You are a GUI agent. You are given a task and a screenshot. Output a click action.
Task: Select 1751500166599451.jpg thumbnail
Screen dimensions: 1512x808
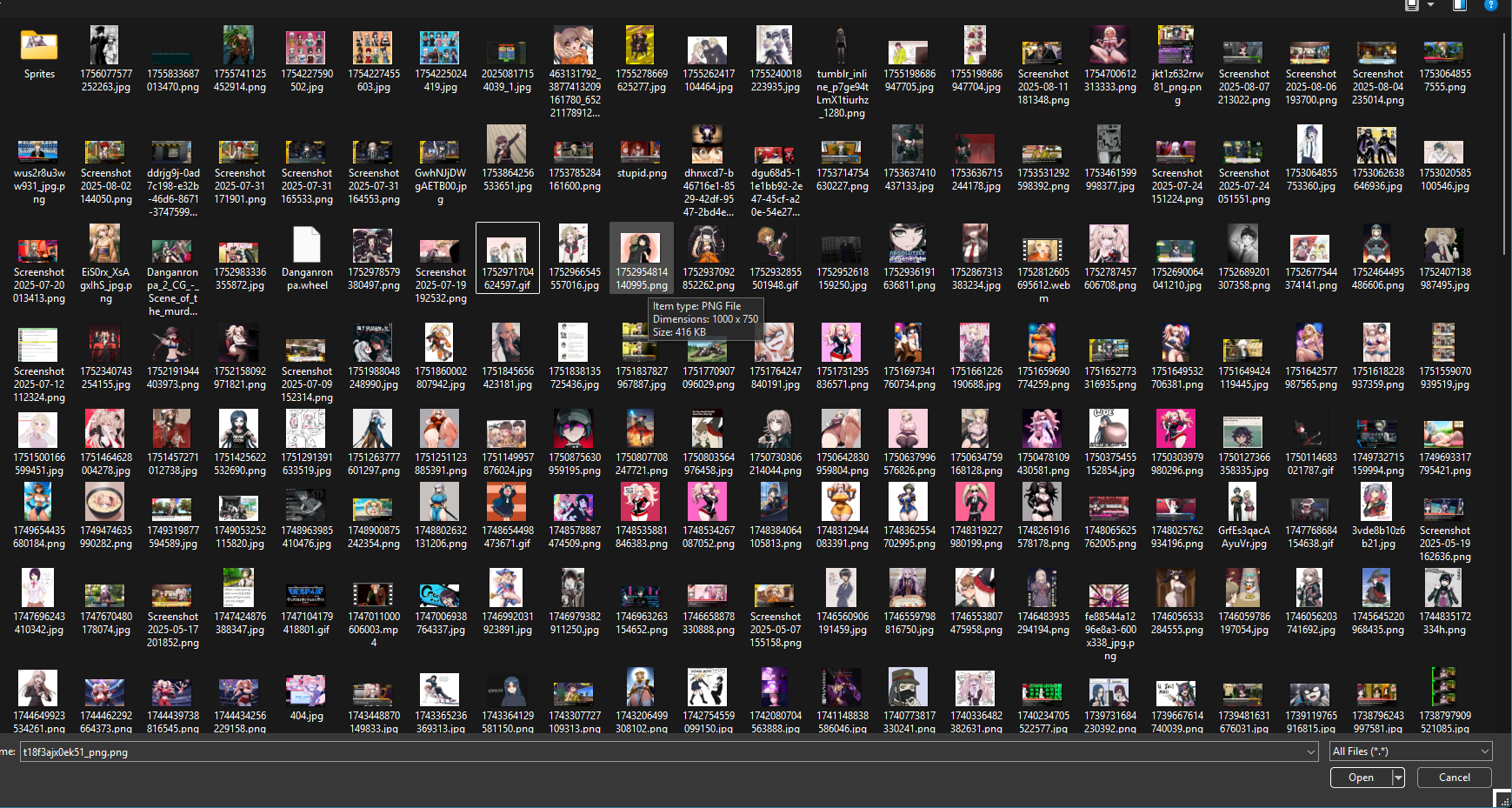39,430
